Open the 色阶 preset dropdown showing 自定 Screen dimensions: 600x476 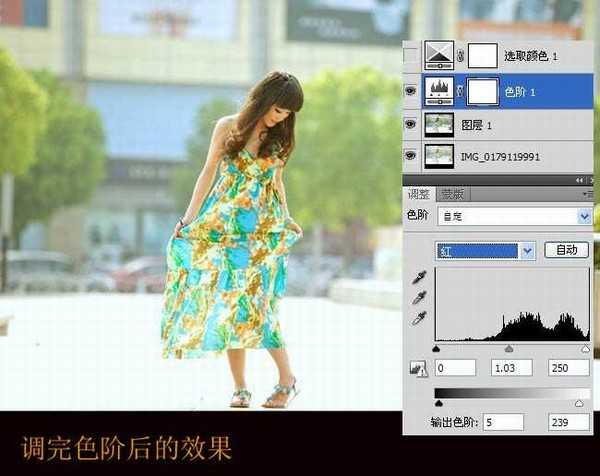click(x=515, y=217)
